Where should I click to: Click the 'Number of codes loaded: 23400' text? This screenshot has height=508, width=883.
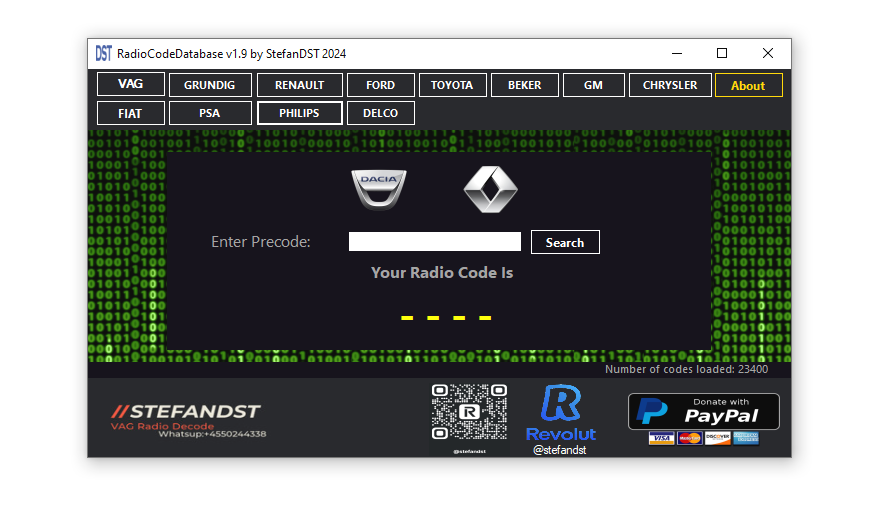click(x=686, y=369)
